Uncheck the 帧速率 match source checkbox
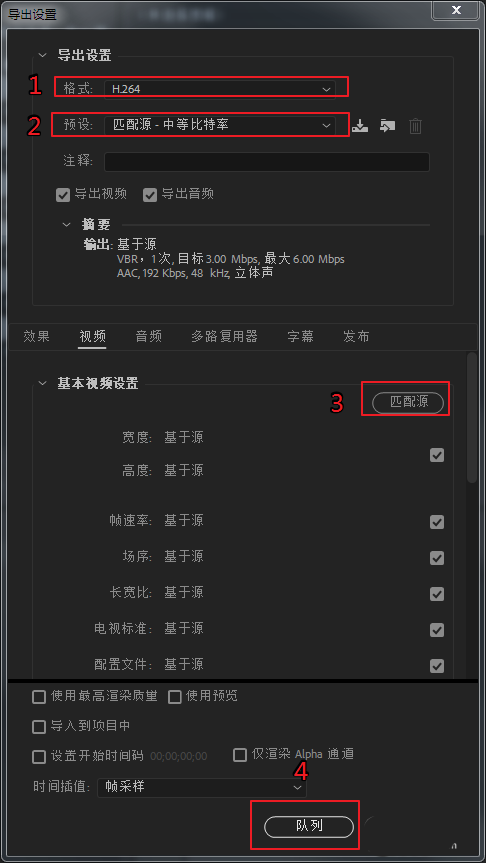Screen dimensions: 486x863 (x=437, y=522)
